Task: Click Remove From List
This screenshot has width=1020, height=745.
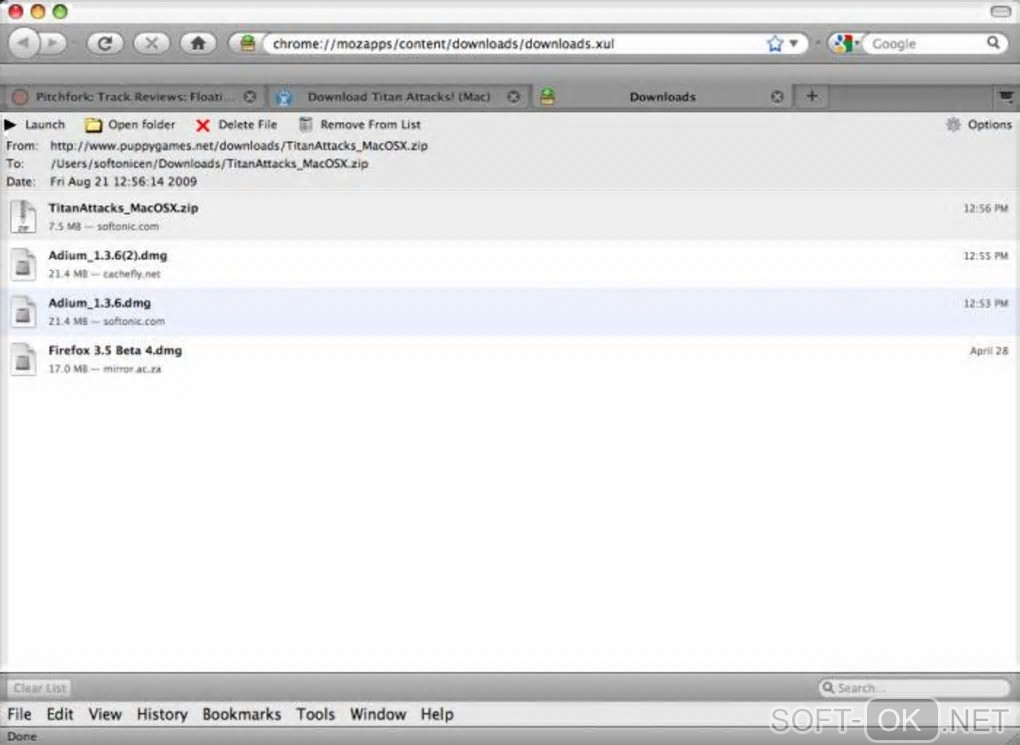Action: coord(360,124)
